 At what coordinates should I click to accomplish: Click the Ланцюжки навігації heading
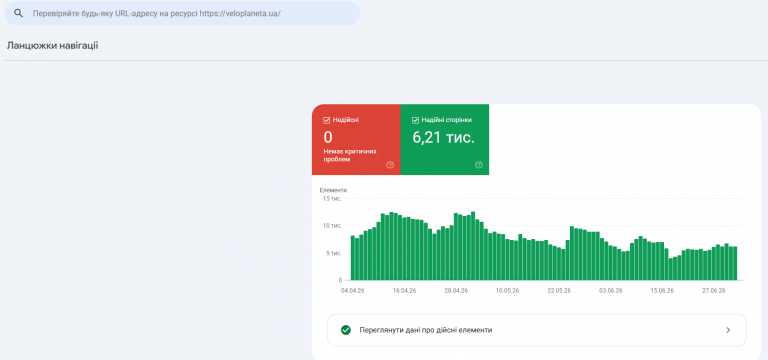pos(52,46)
